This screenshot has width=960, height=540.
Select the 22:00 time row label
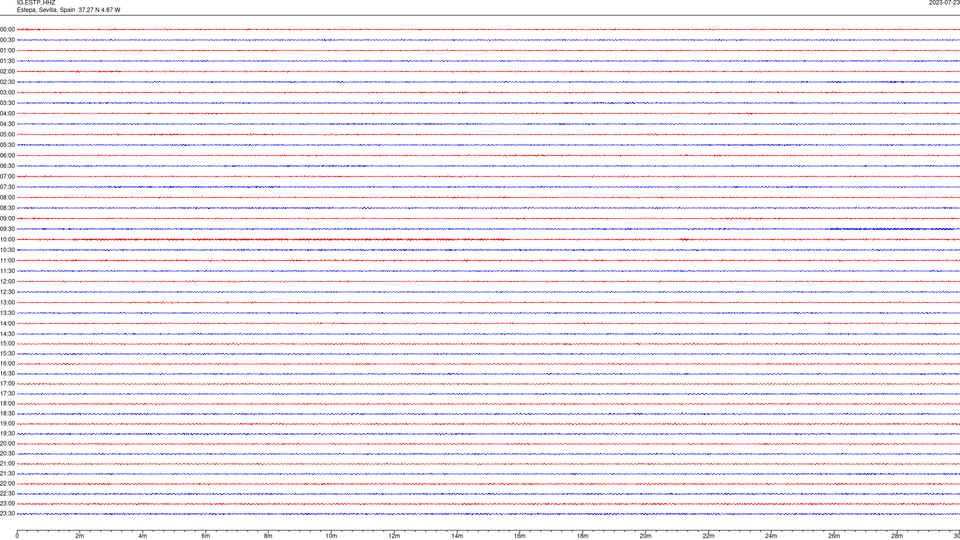[x=7, y=484]
